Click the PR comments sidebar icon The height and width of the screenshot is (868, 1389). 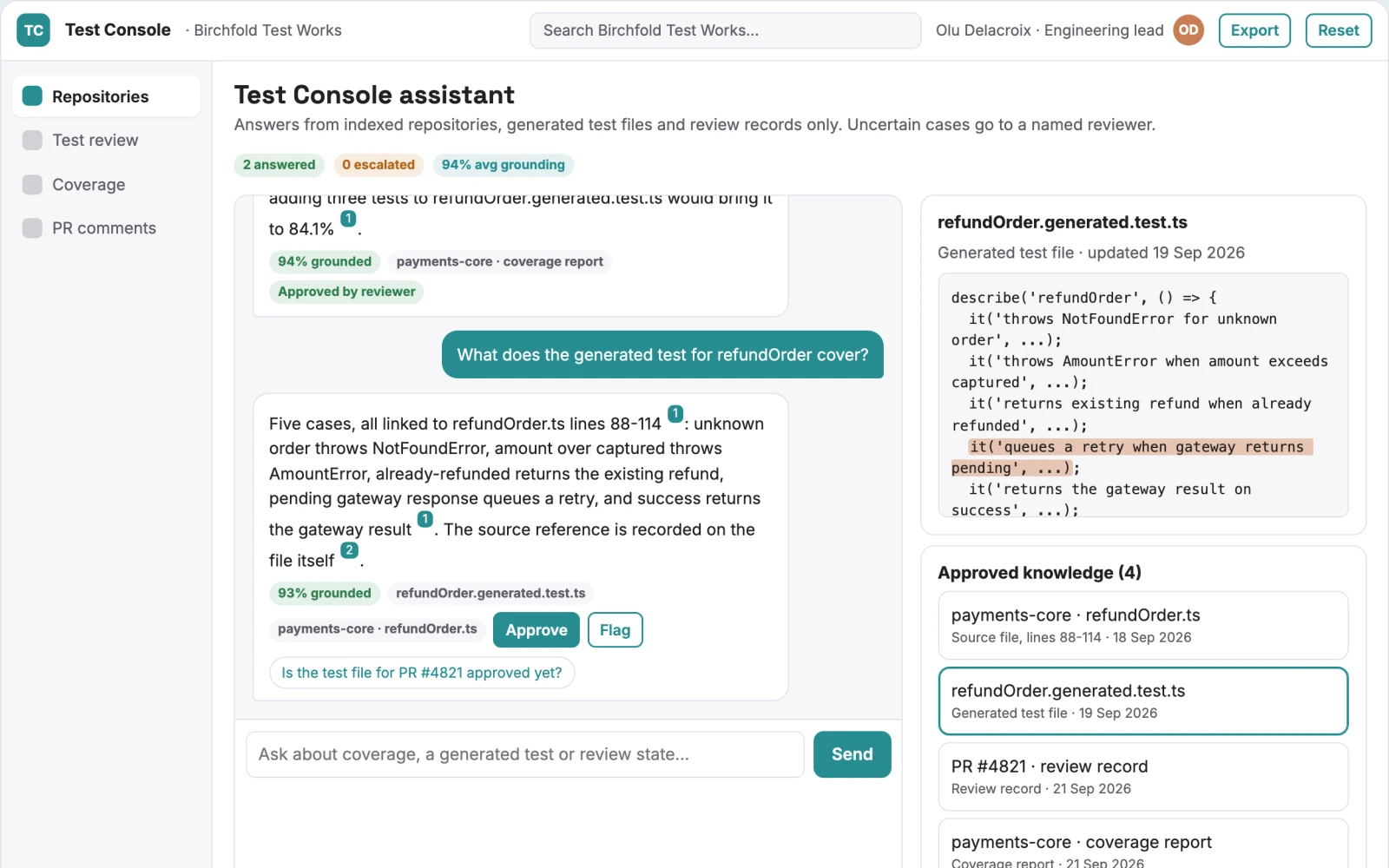pos(32,227)
